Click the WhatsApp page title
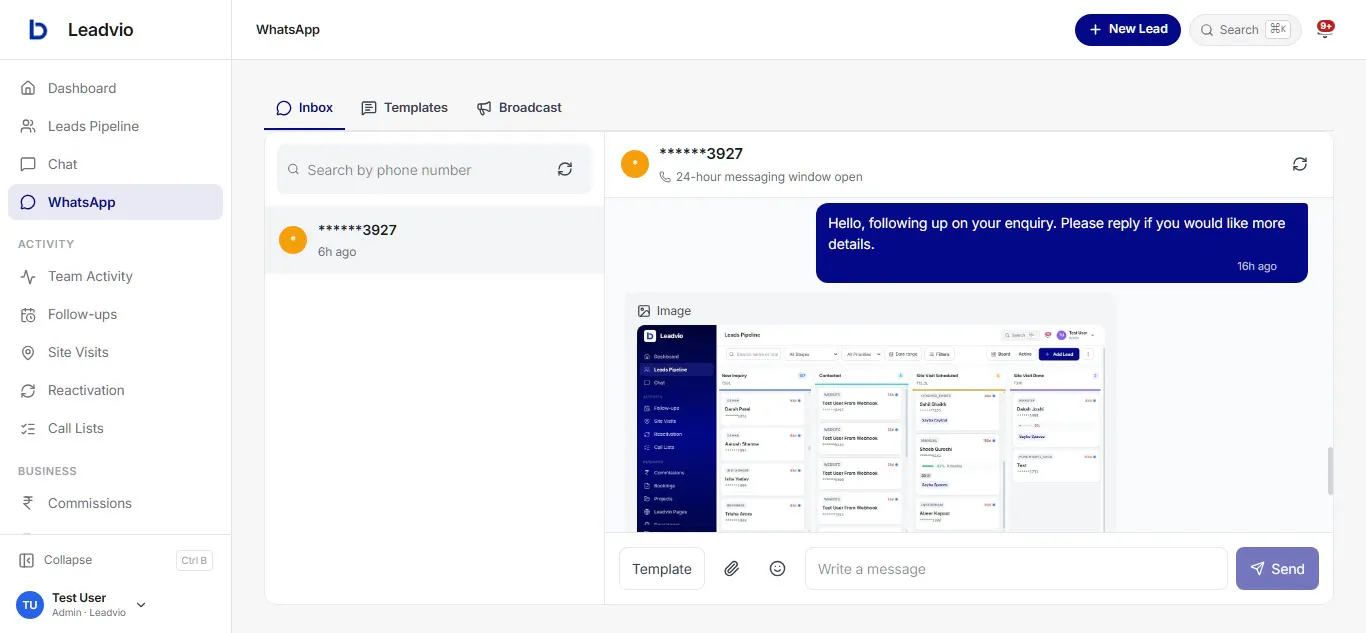Screen dimensions: 1366x633 [288, 29]
